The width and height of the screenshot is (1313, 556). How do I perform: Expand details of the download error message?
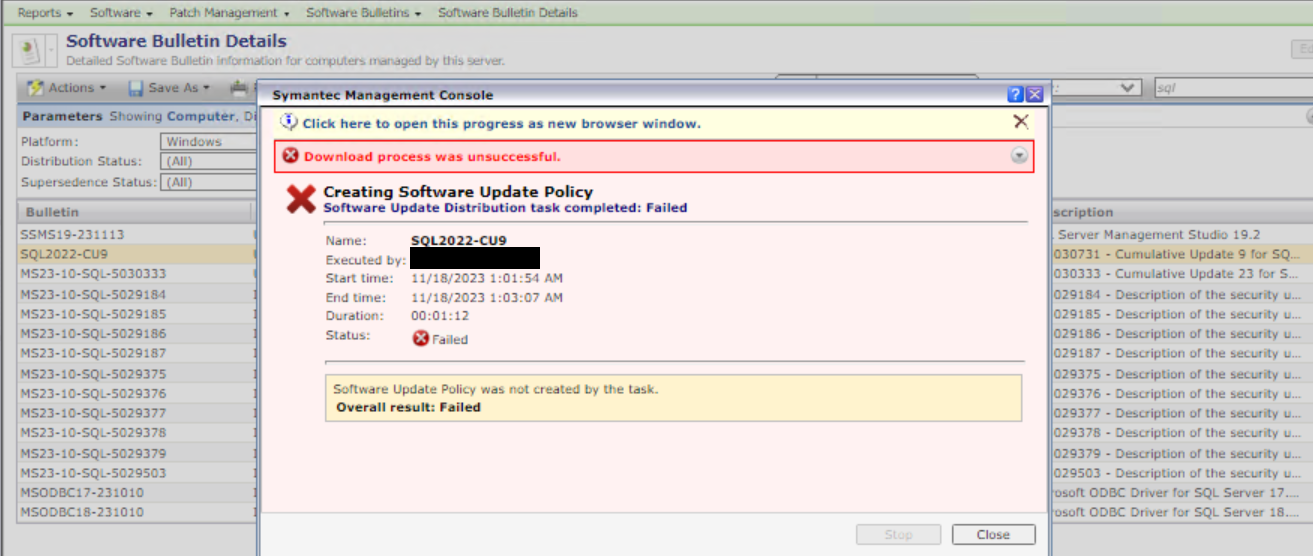click(1019, 156)
